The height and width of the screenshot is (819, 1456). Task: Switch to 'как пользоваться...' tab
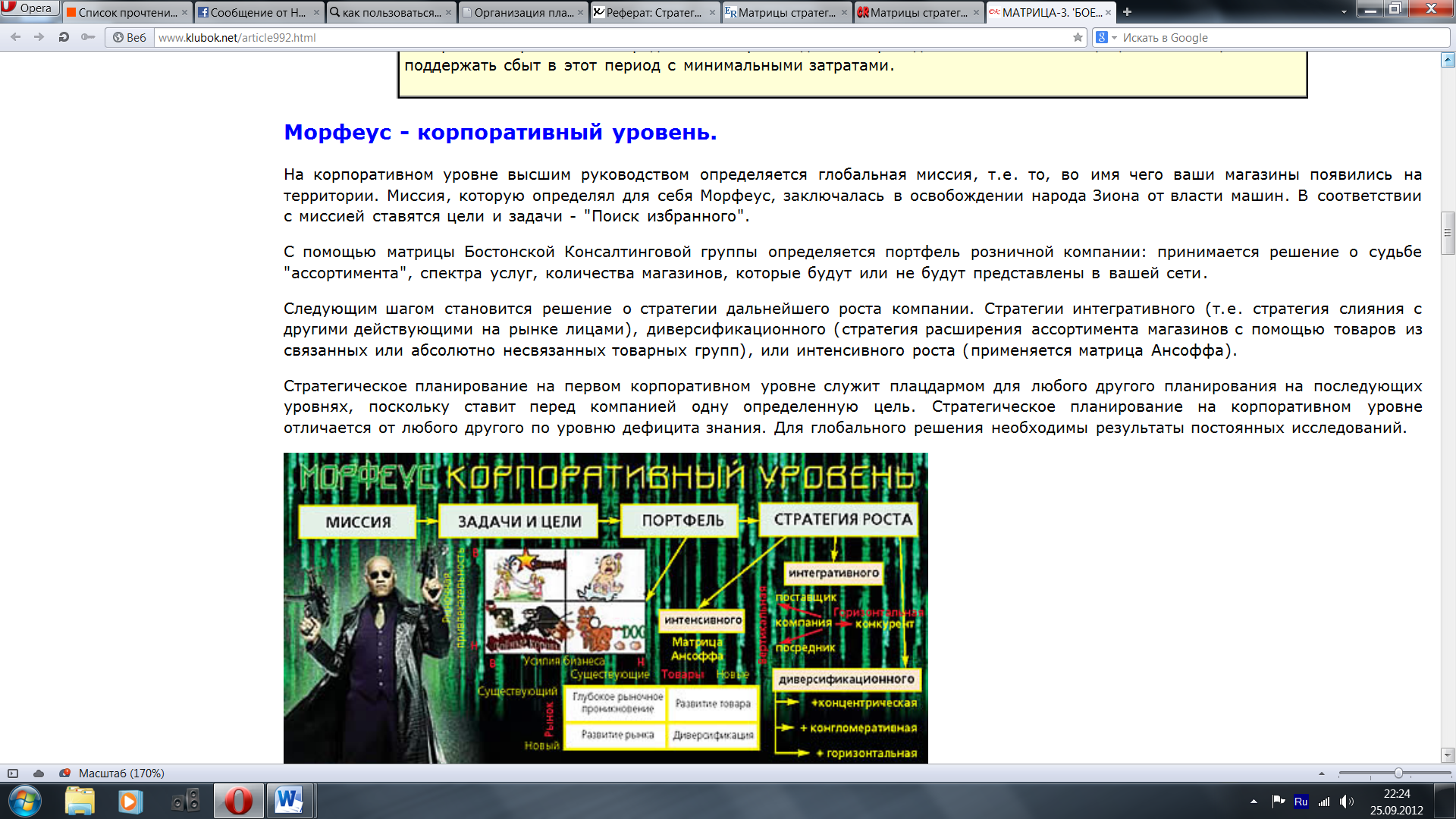[x=391, y=12]
